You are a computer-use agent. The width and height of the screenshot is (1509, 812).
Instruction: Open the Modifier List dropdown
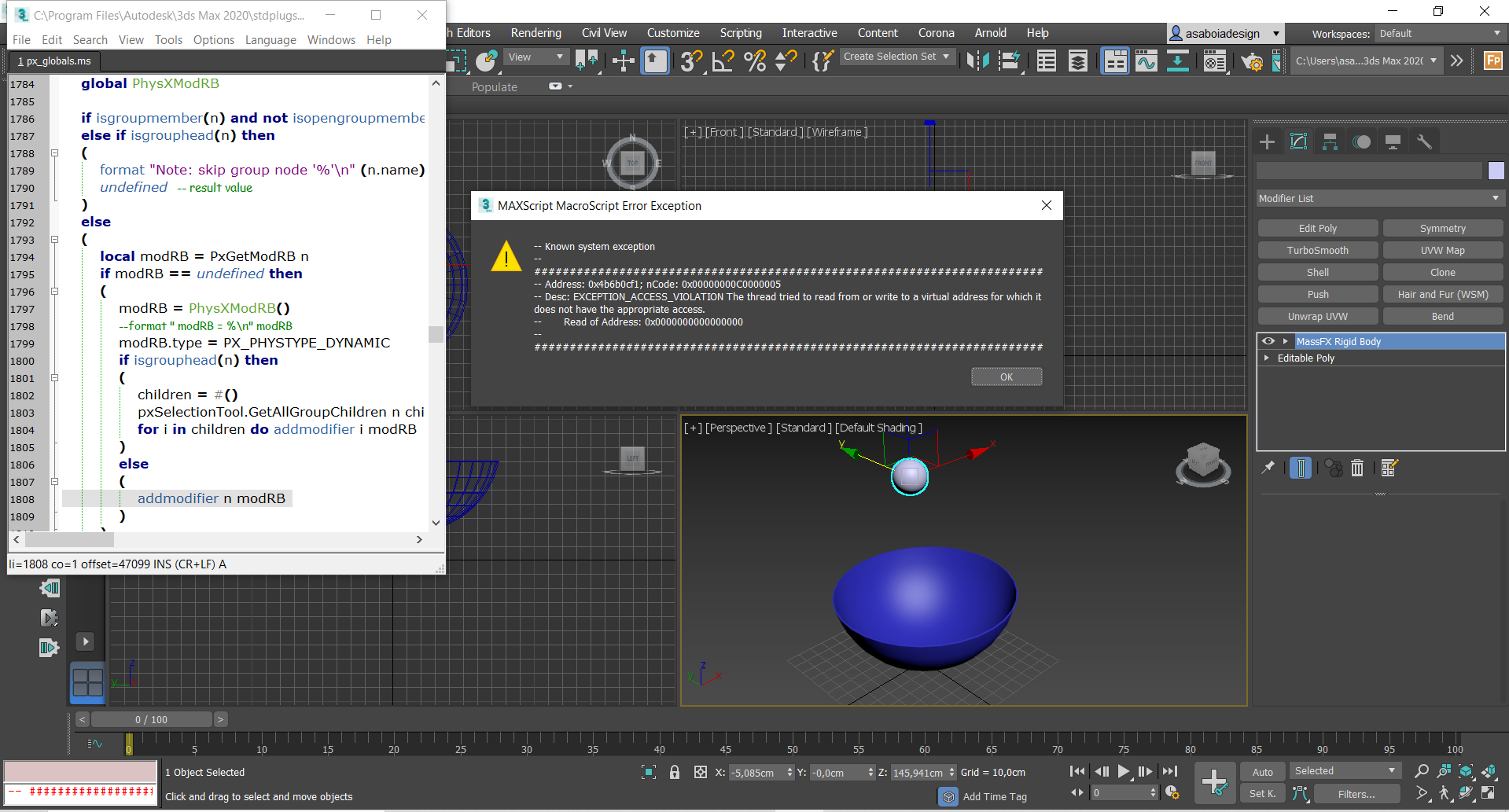click(x=1380, y=199)
